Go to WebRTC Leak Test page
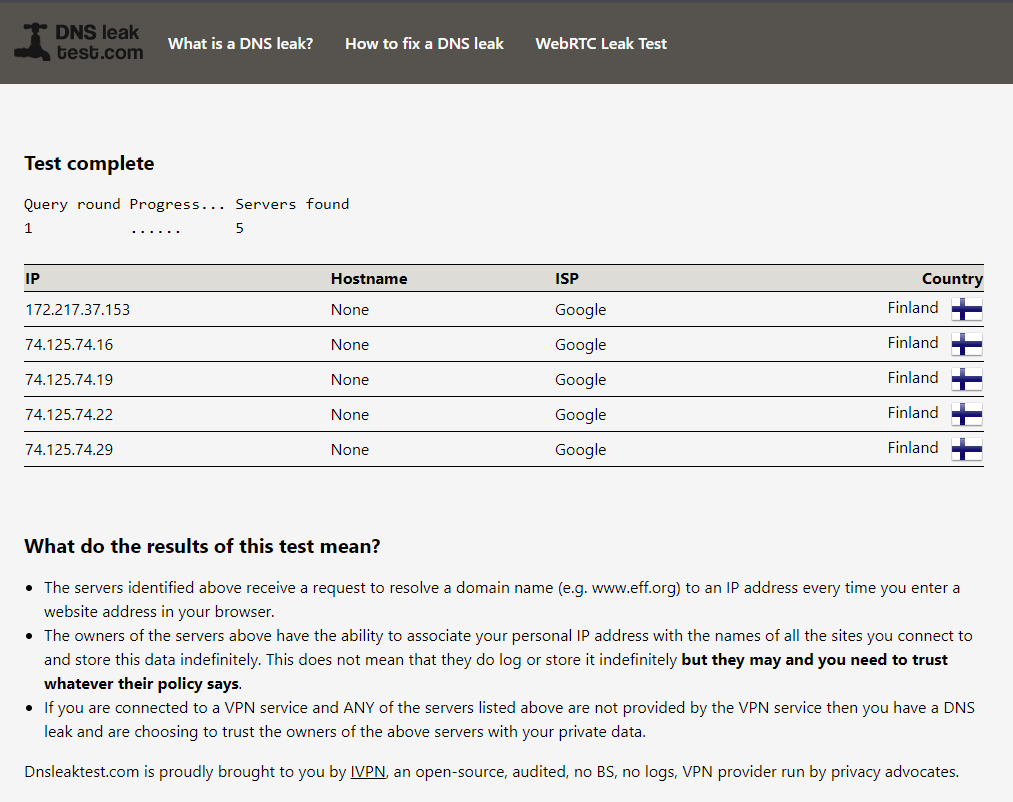Screen dimensions: 1013x802 point(601,43)
